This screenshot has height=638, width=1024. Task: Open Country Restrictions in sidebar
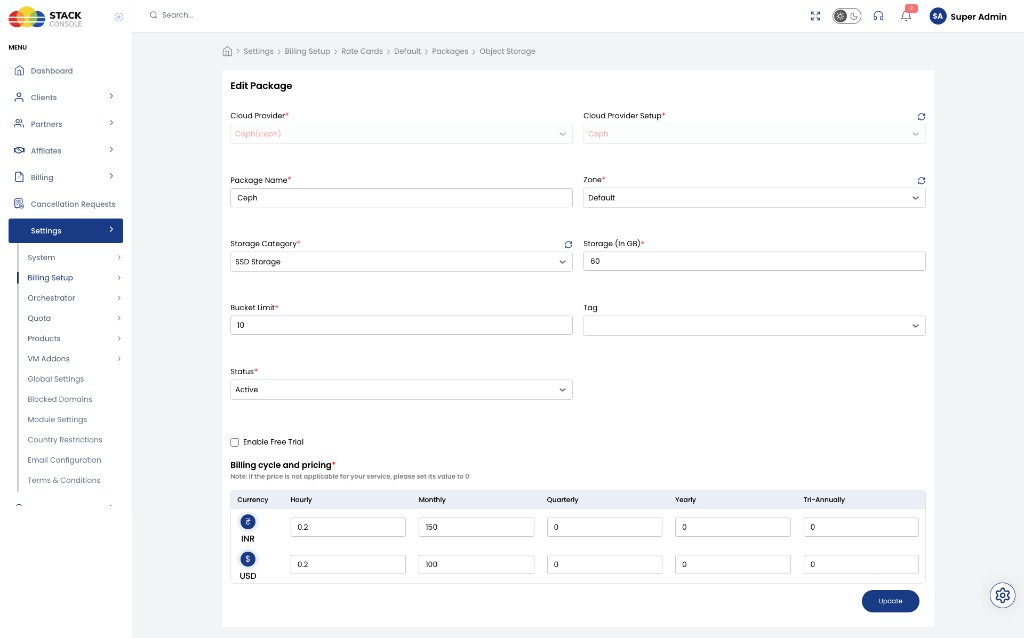[65, 439]
